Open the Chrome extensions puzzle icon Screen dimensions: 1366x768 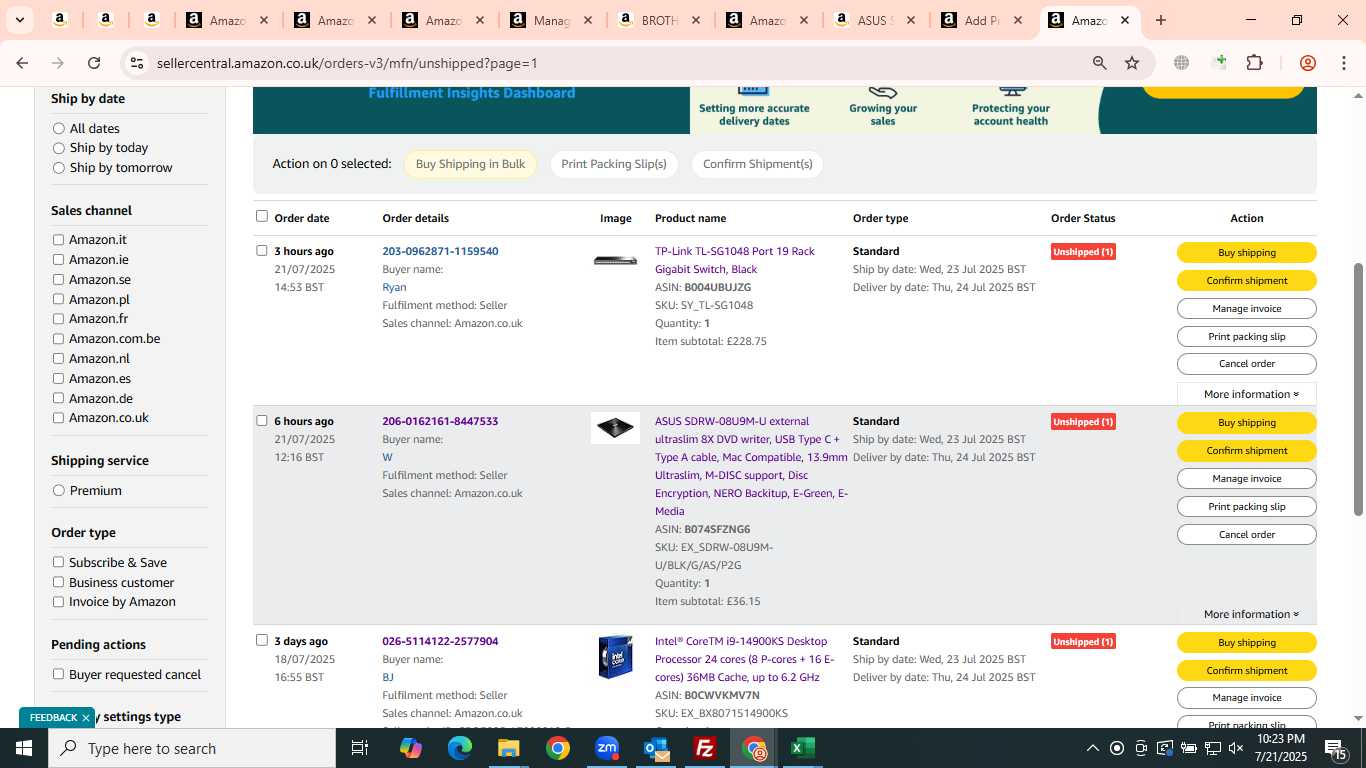[x=1254, y=63]
